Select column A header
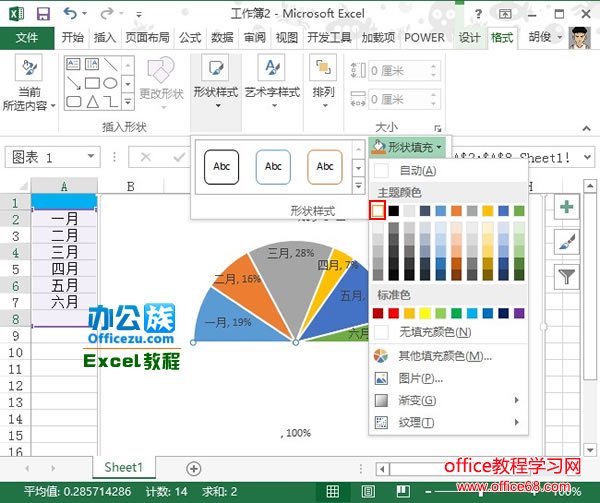 coord(64,186)
